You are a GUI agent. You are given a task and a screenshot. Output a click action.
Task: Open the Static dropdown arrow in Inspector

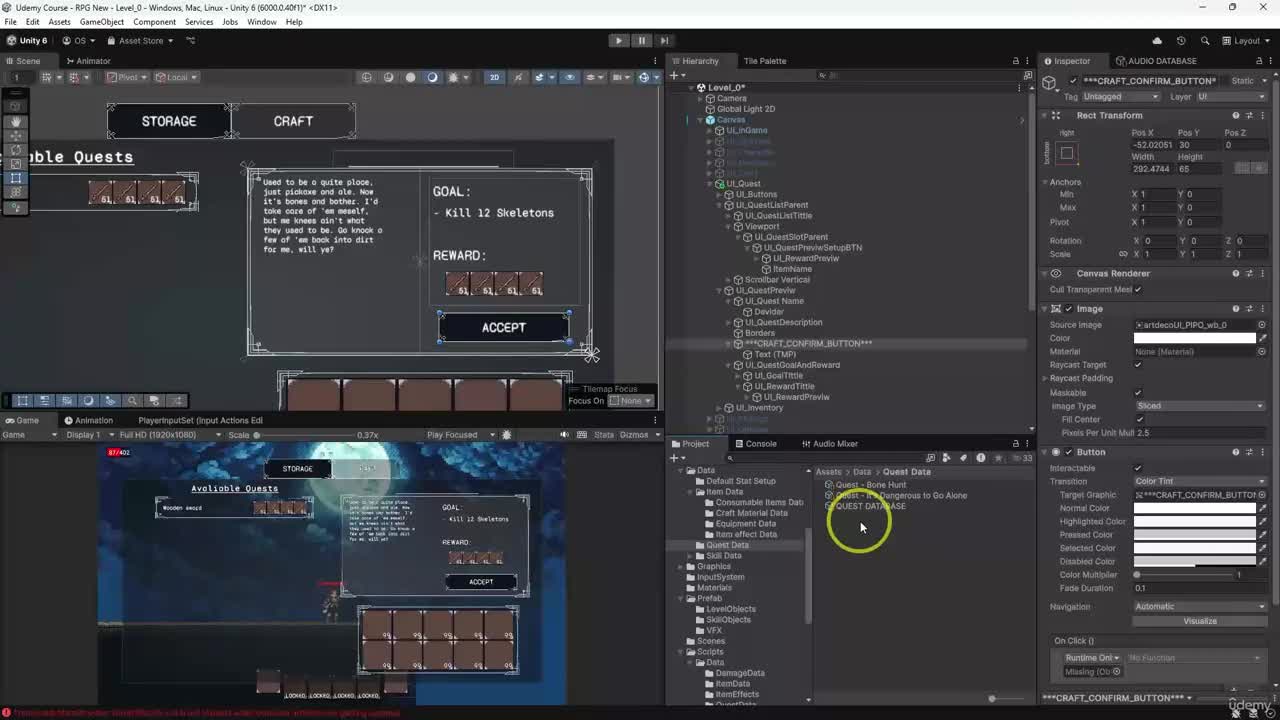[x=1264, y=81]
